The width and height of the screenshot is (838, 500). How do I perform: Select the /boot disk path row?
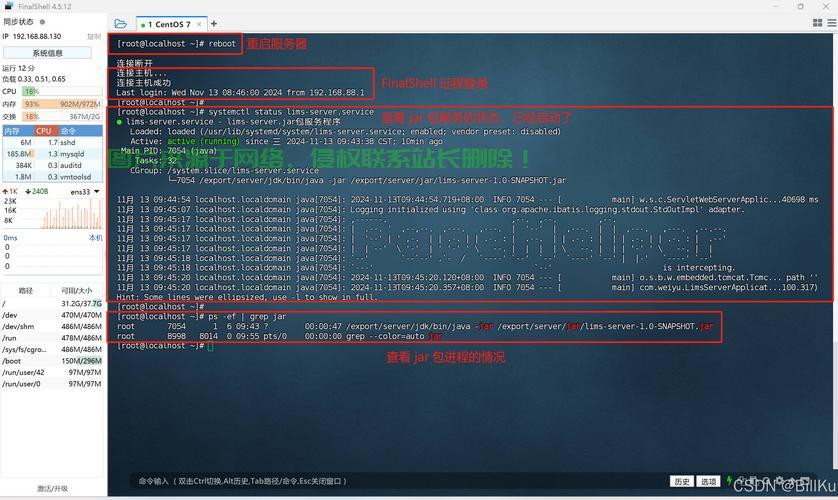(x=52, y=360)
